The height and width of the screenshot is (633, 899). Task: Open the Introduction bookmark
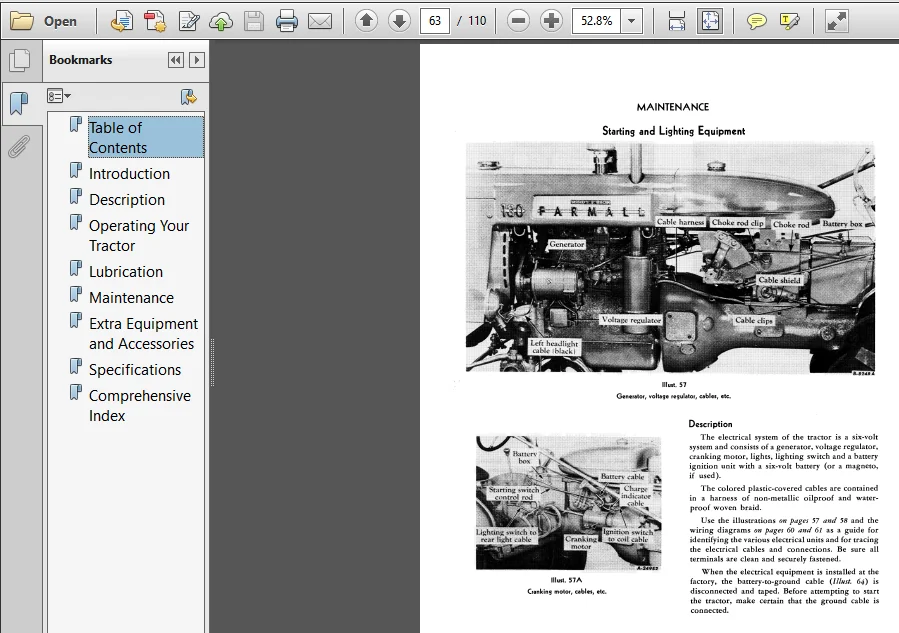click(x=130, y=174)
